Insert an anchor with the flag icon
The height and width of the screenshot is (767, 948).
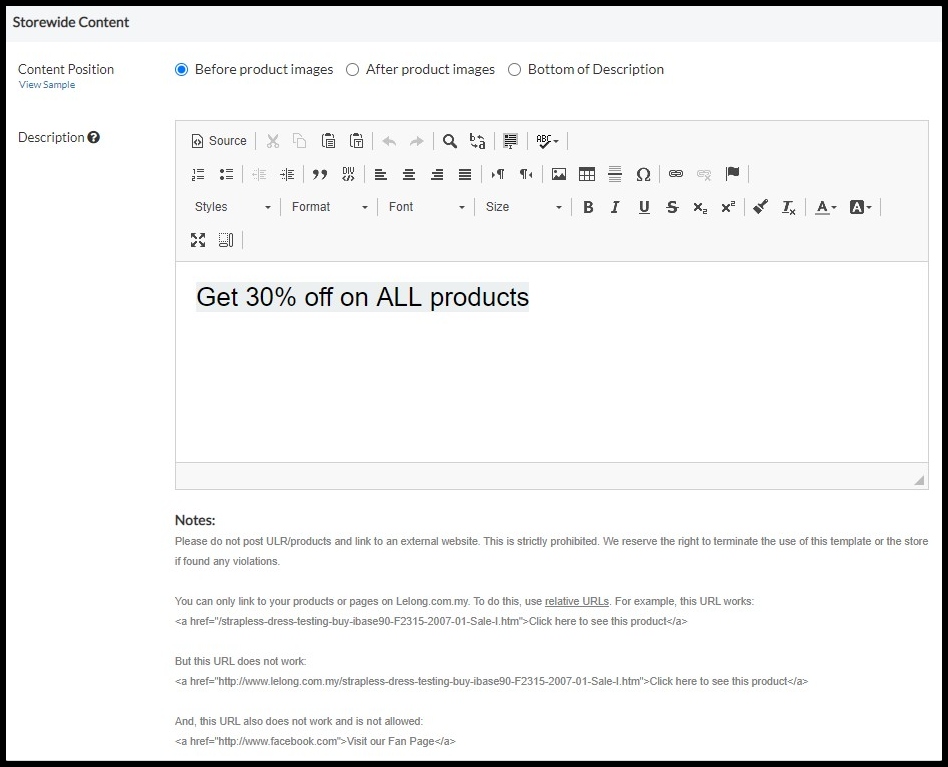pos(732,174)
